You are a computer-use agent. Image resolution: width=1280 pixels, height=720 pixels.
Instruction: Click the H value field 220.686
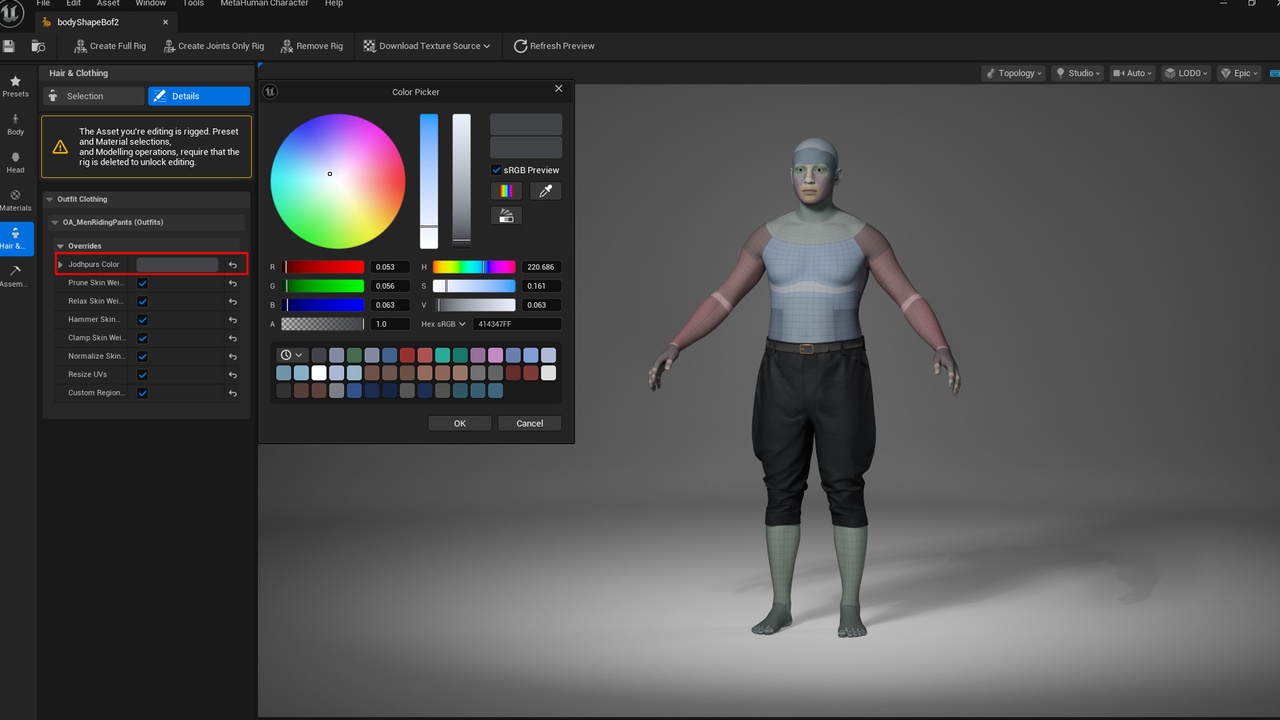click(541, 267)
